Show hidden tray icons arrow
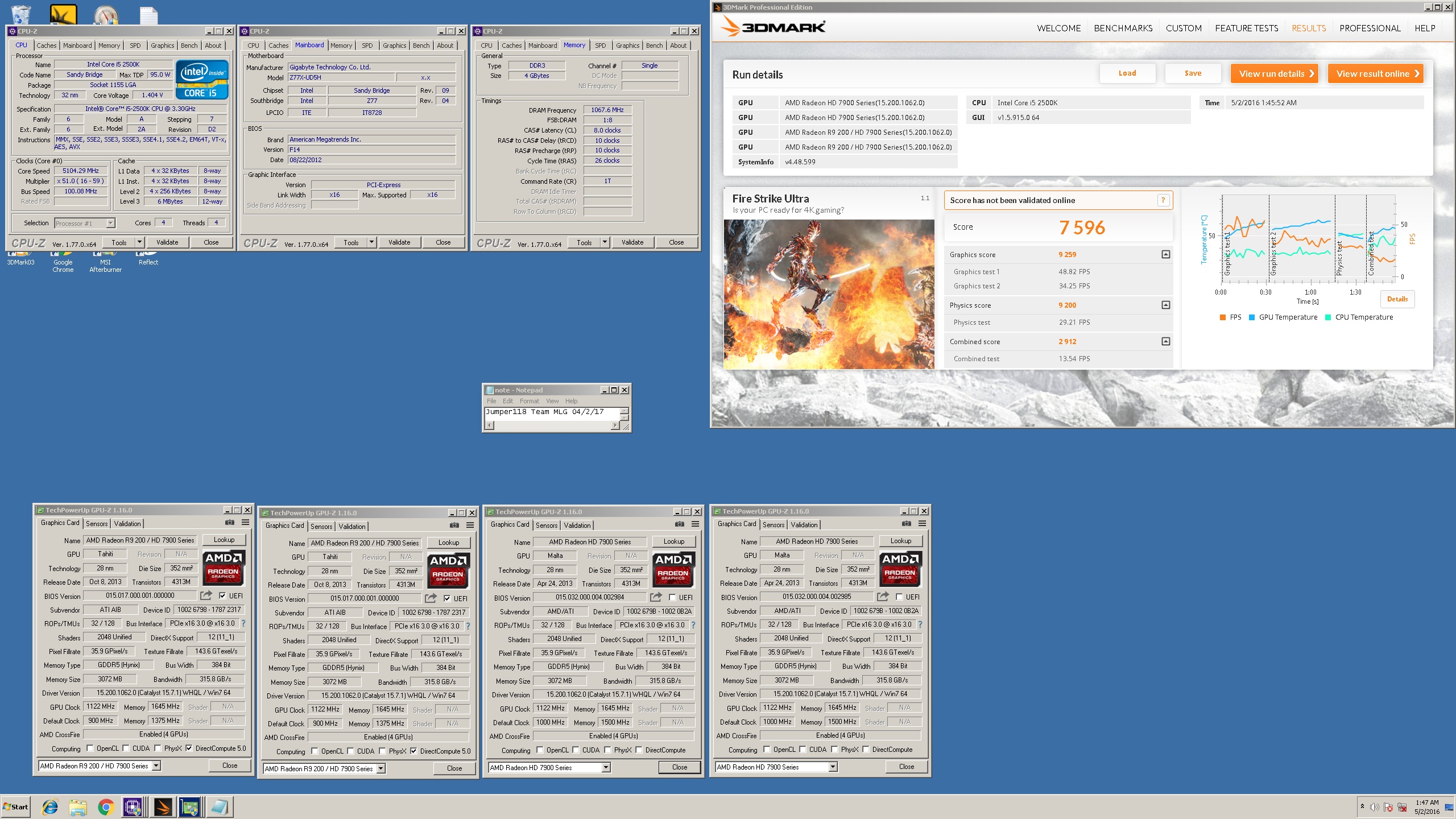Image resolution: width=1456 pixels, height=819 pixels. coord(1362,806)
